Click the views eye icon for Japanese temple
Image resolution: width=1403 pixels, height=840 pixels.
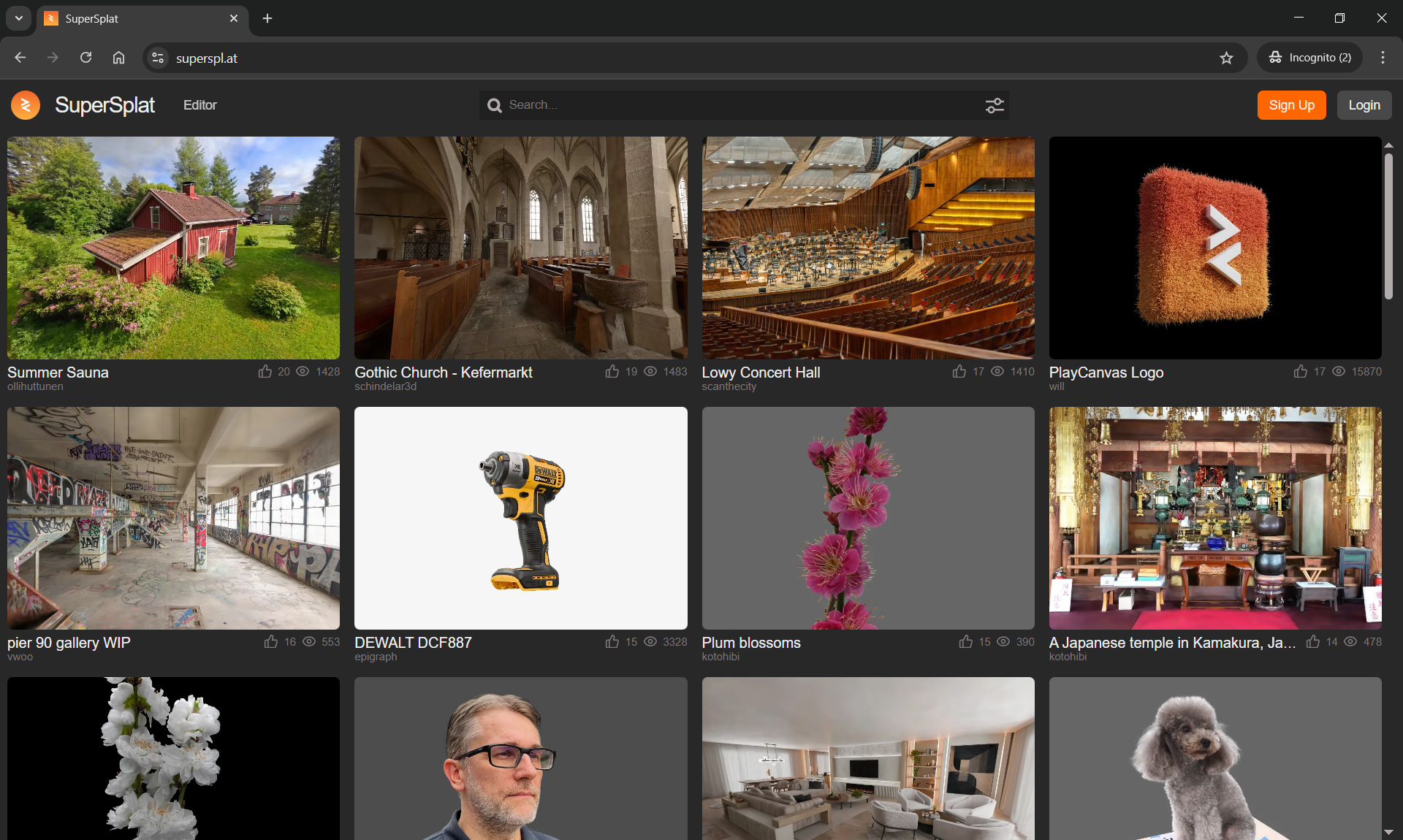(x=1351, y=642)
